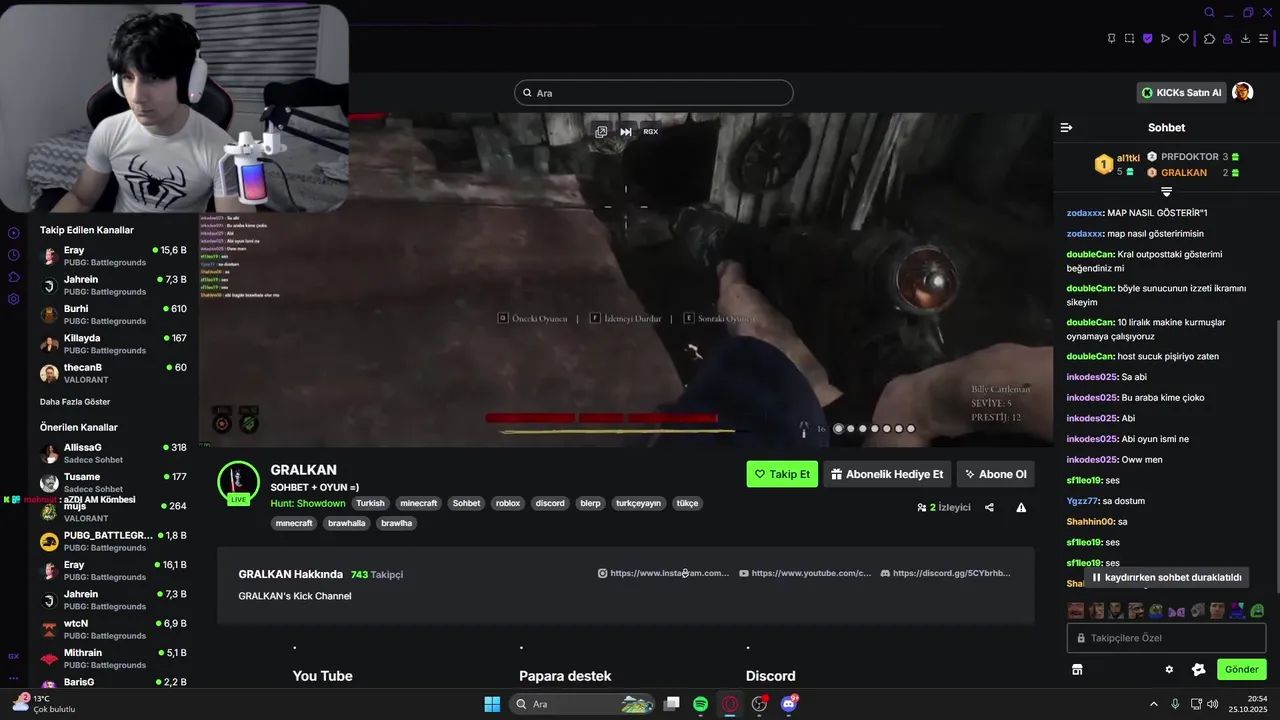
Task: Select PRFDOKTOR in leaderboard
Action: pyautogui.click(x=1193, y=157)
